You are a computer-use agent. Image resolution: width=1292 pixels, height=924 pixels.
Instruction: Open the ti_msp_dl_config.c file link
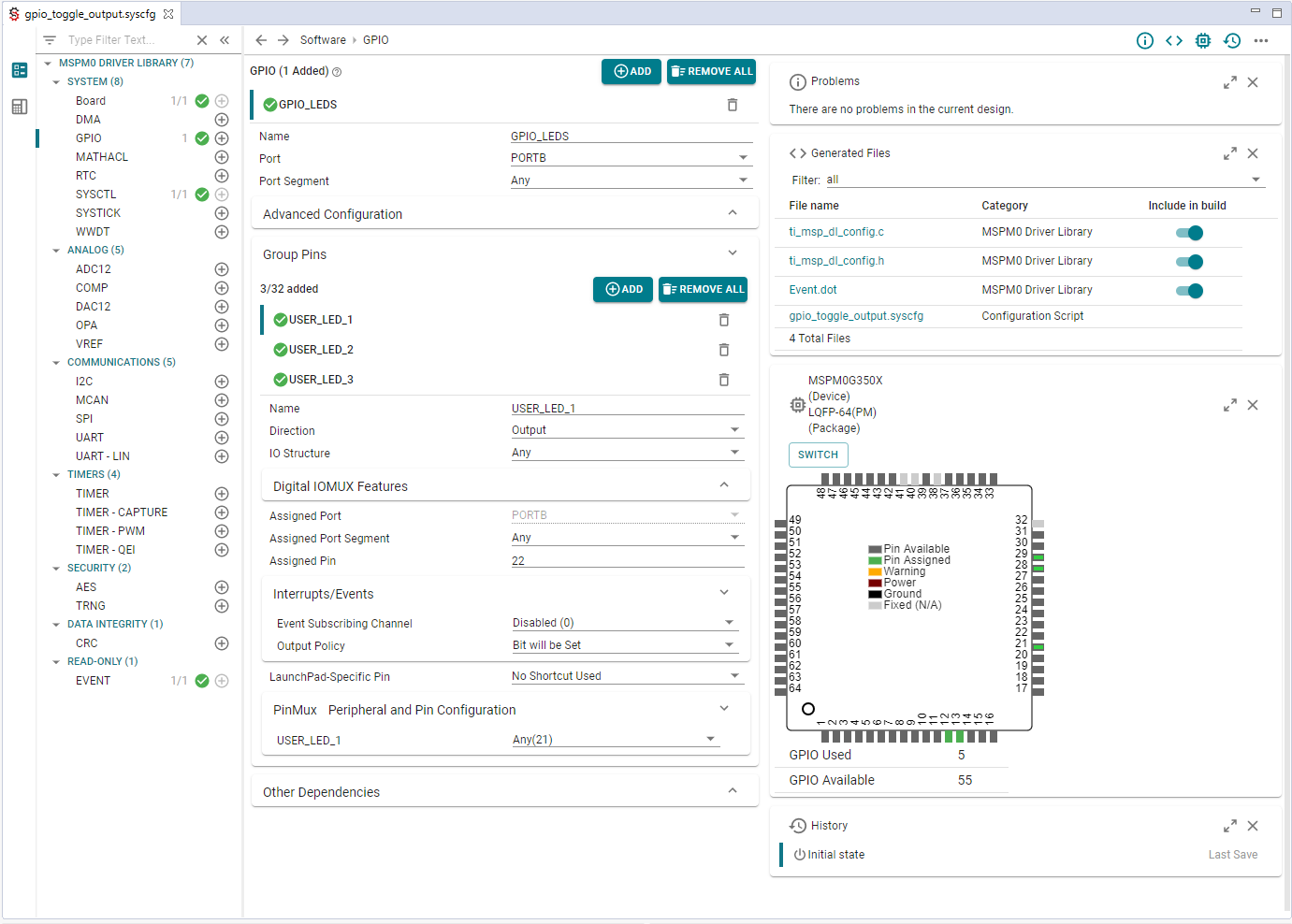tap(836, 232)
